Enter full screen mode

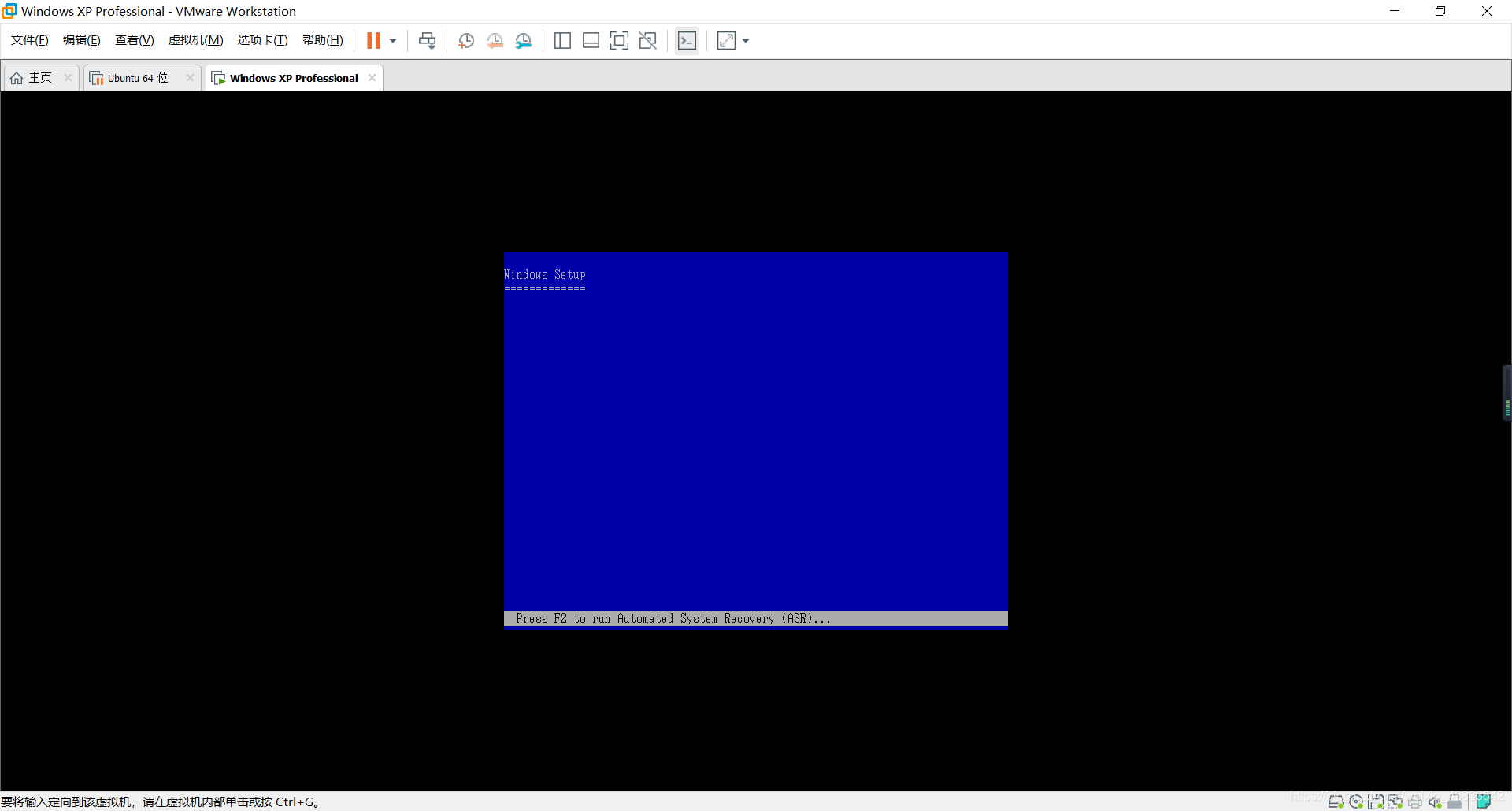619,41
